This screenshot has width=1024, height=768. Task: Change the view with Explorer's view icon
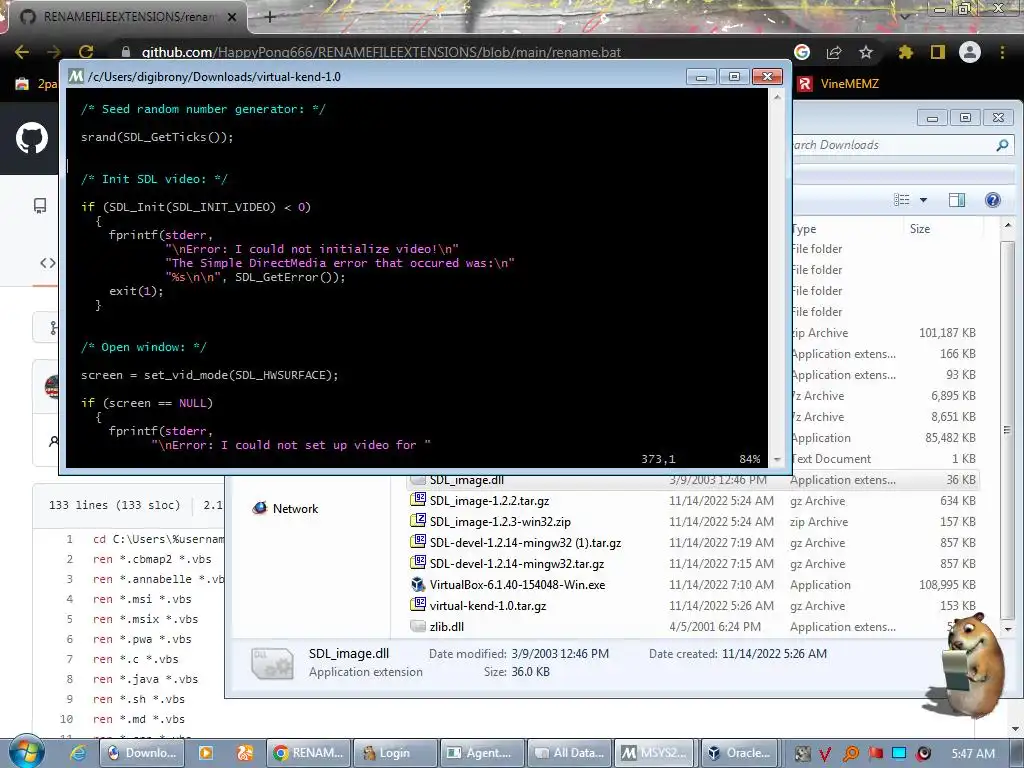[x=901, y=200]
